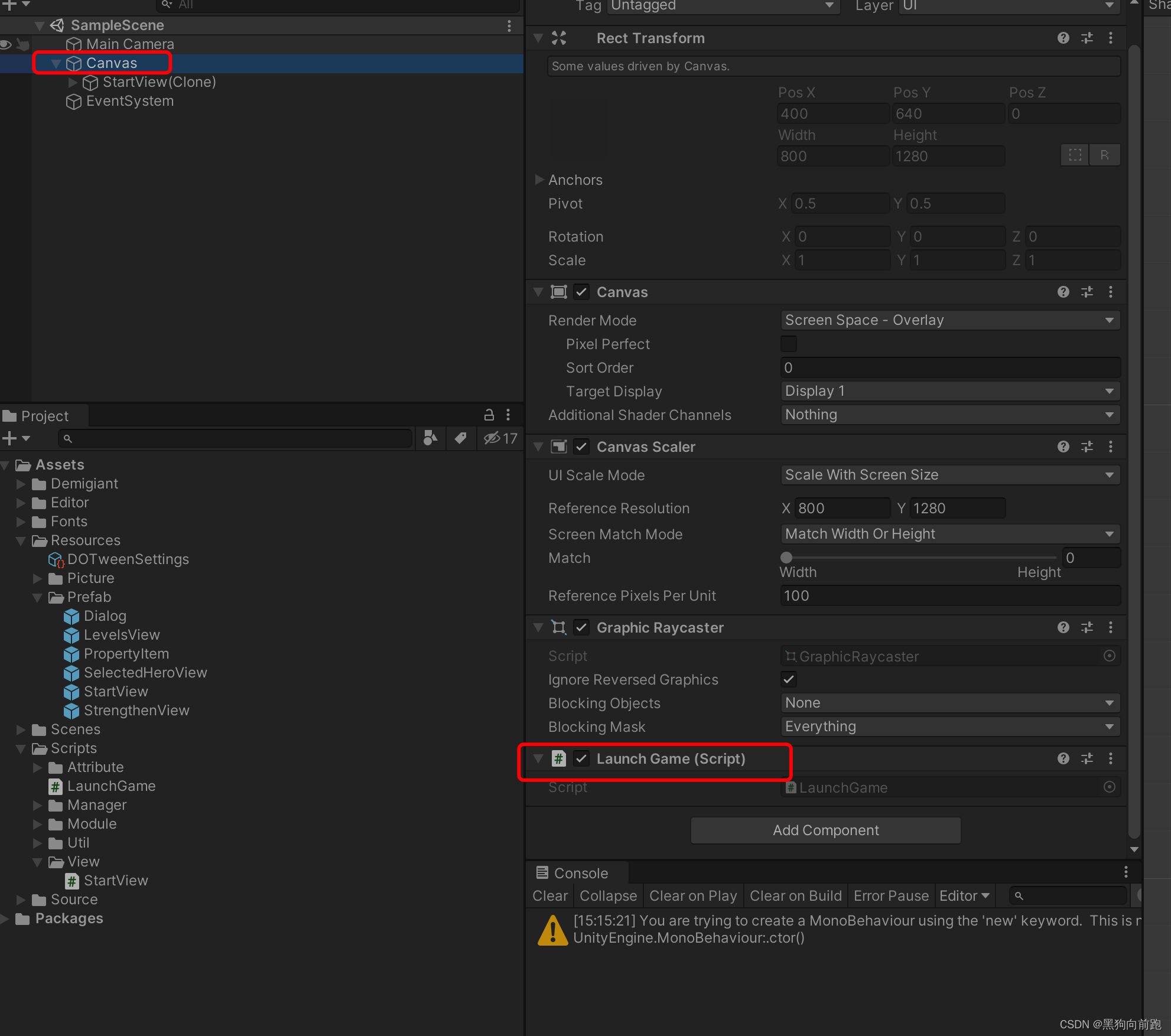Image resolution: width=1171 pixels, height=1036 pixels.
Task: Click Project panel lock icon
Action: tap(489, 415)
